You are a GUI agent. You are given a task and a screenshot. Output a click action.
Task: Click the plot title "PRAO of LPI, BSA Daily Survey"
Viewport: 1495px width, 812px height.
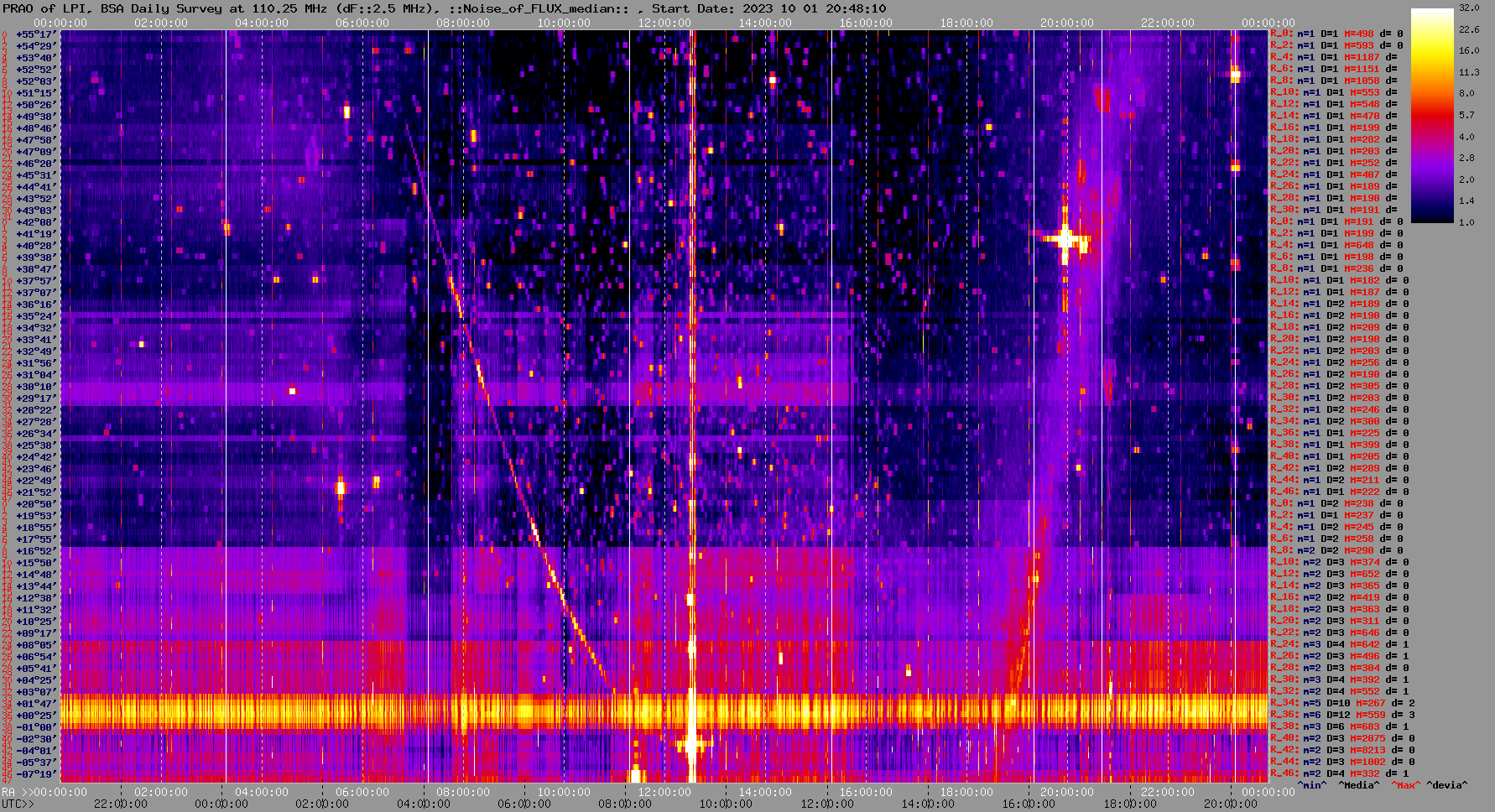[113, 8]
